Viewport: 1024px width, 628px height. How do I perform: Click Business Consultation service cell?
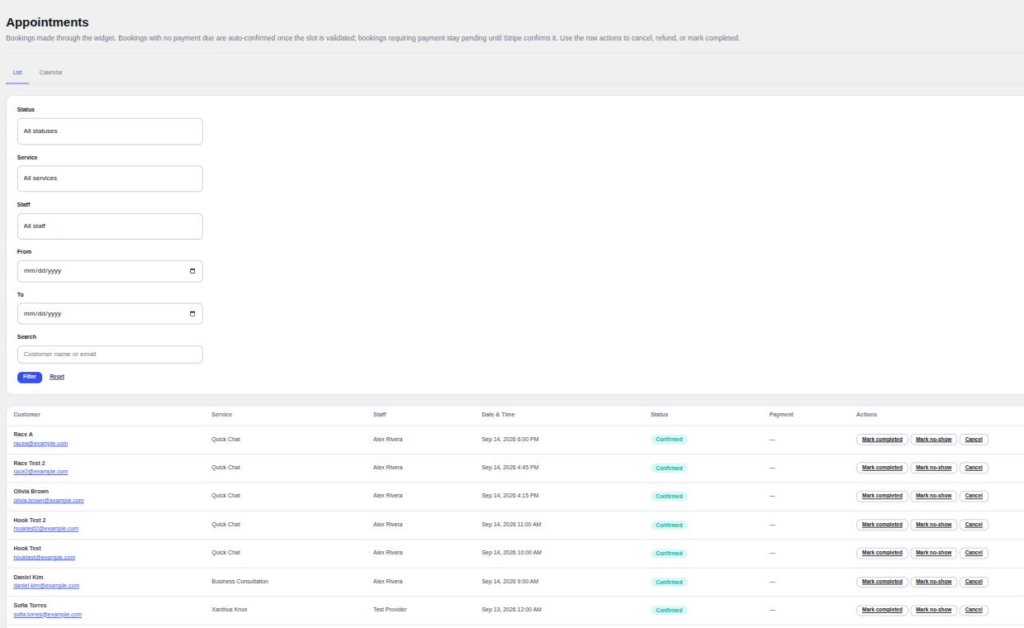click(x=240, y=581)
